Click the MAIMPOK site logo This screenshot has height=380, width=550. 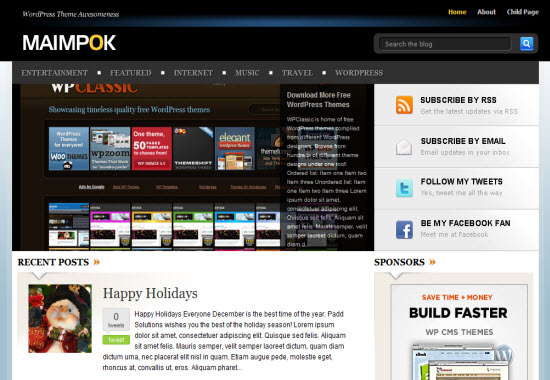(x=69, y=43)
